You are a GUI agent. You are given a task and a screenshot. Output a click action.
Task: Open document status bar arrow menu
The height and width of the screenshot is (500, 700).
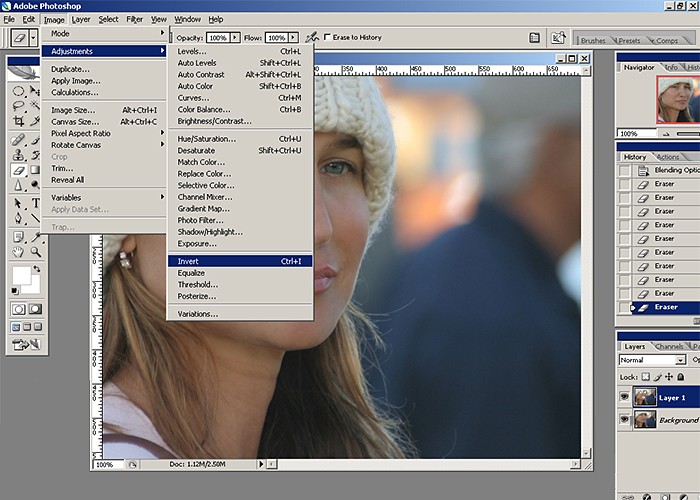coord(261,464)
